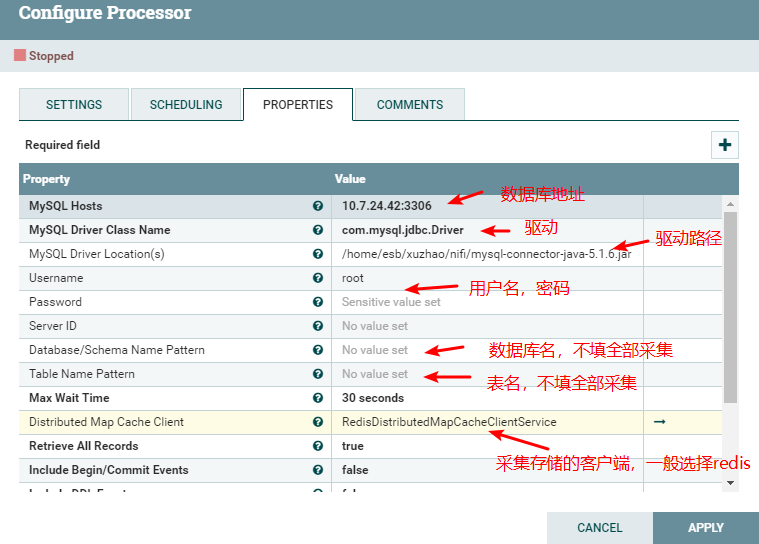
Task: Select the PROPERTIES tab
Action: 298,105
